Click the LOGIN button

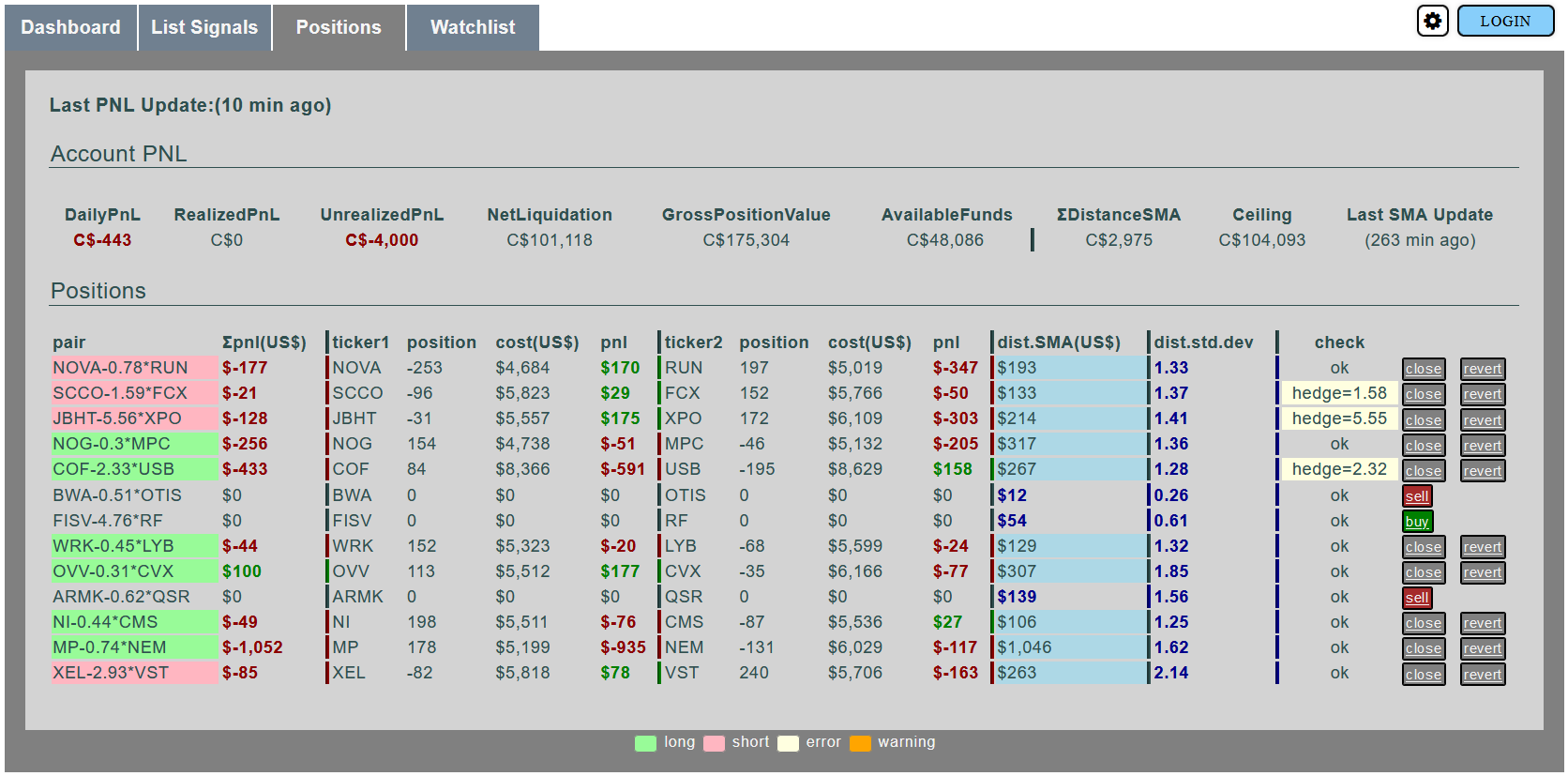point(1504,21)
